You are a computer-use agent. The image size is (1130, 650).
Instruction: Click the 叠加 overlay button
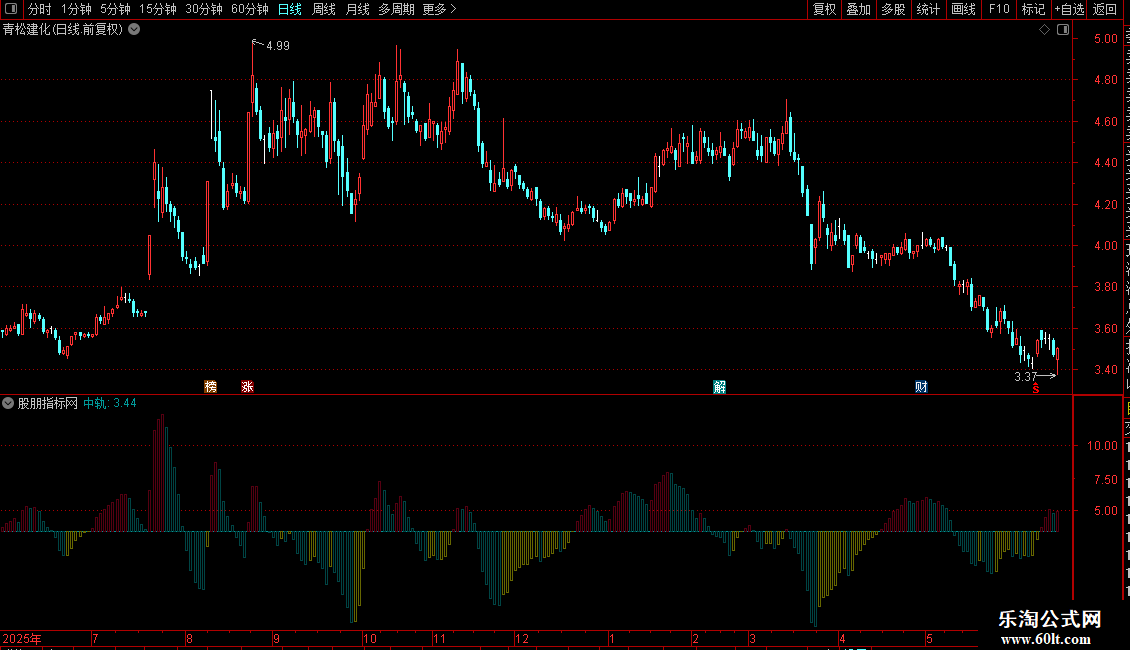(858, 9)
